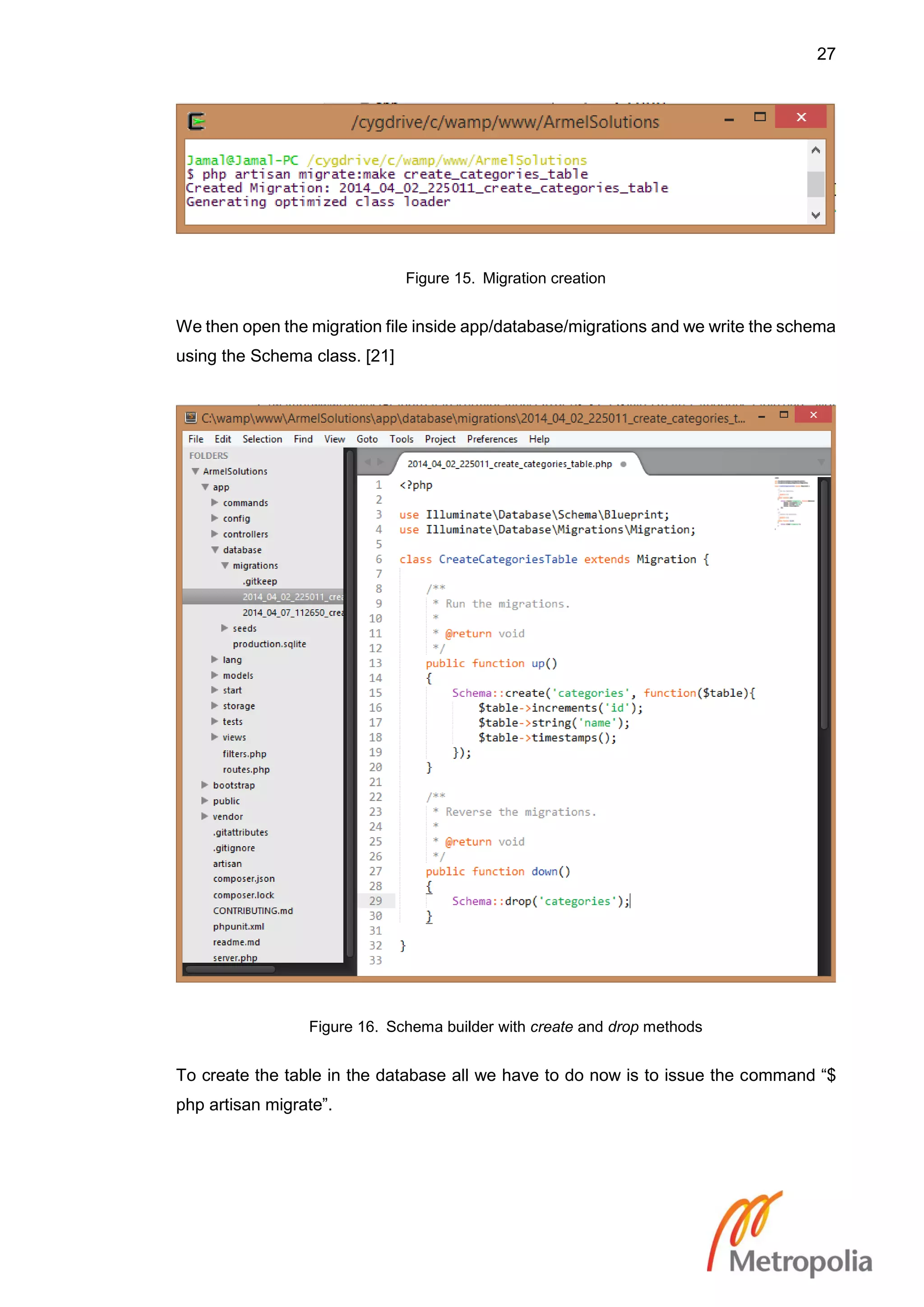Collapse the app folder
The width and height of the screenshot is (924, 1307).
[205, 487]
